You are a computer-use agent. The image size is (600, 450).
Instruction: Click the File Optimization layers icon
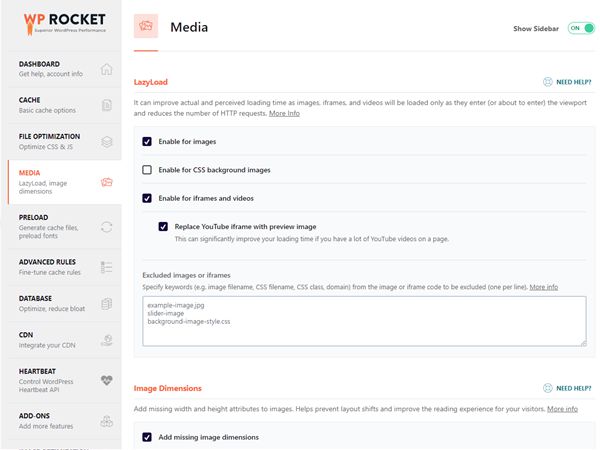[x=107, y=142]
